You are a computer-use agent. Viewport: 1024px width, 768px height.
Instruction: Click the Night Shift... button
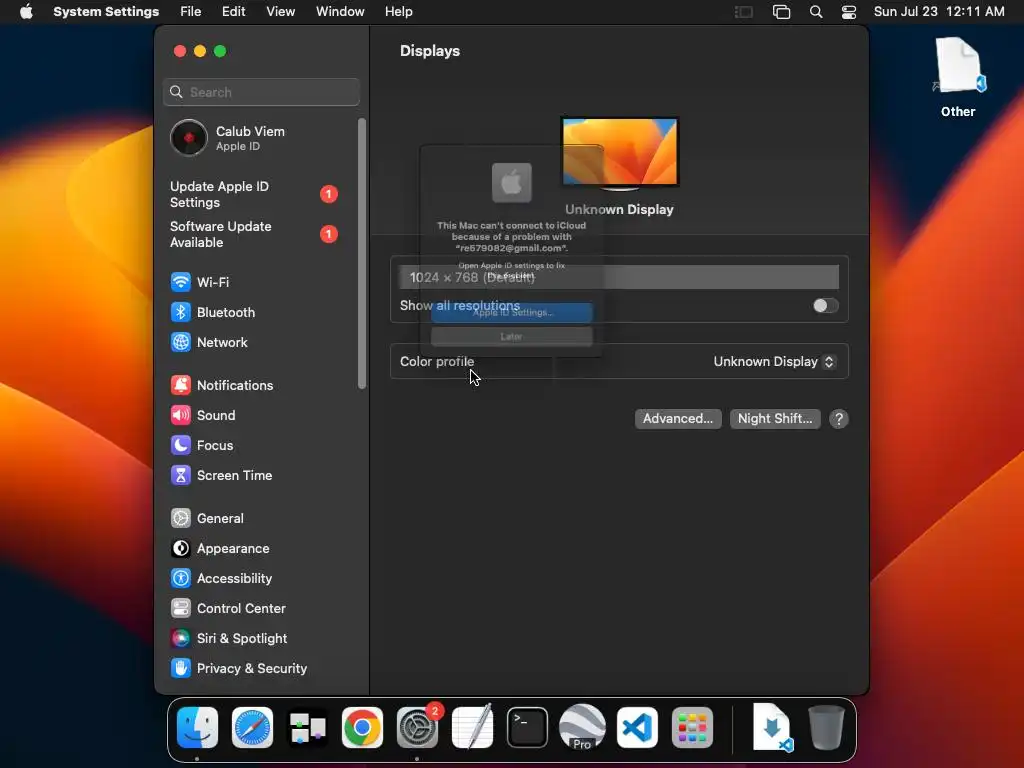(x=775, y=419)
